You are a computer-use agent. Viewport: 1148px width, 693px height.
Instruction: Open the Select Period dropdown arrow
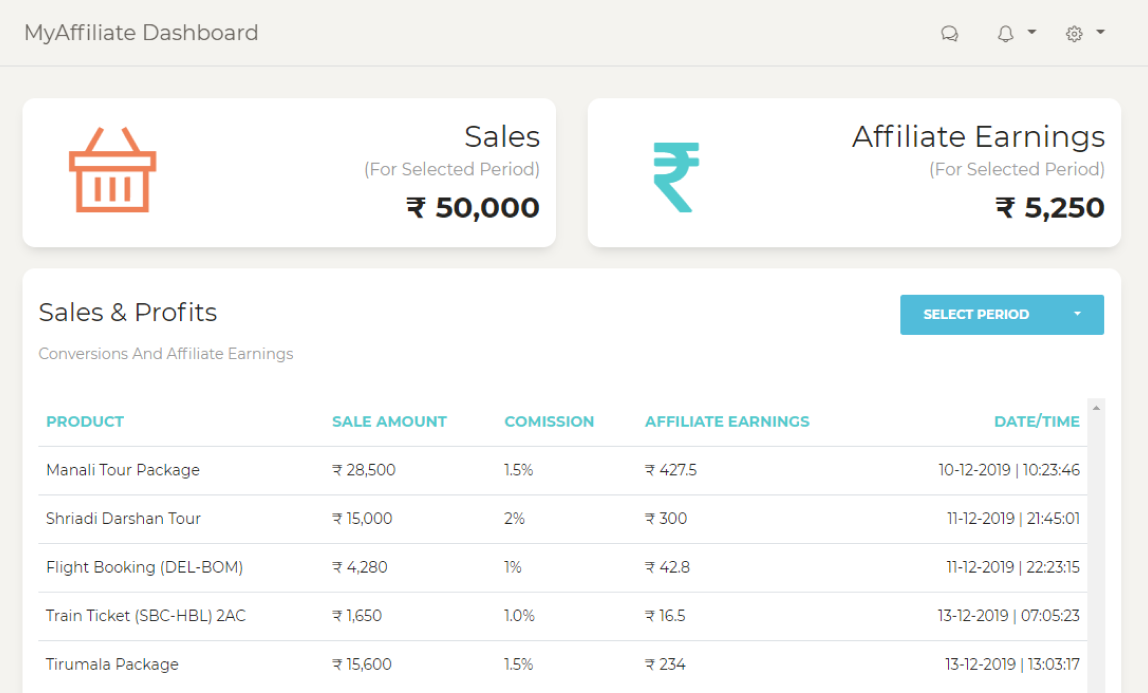click(1077, 314)
